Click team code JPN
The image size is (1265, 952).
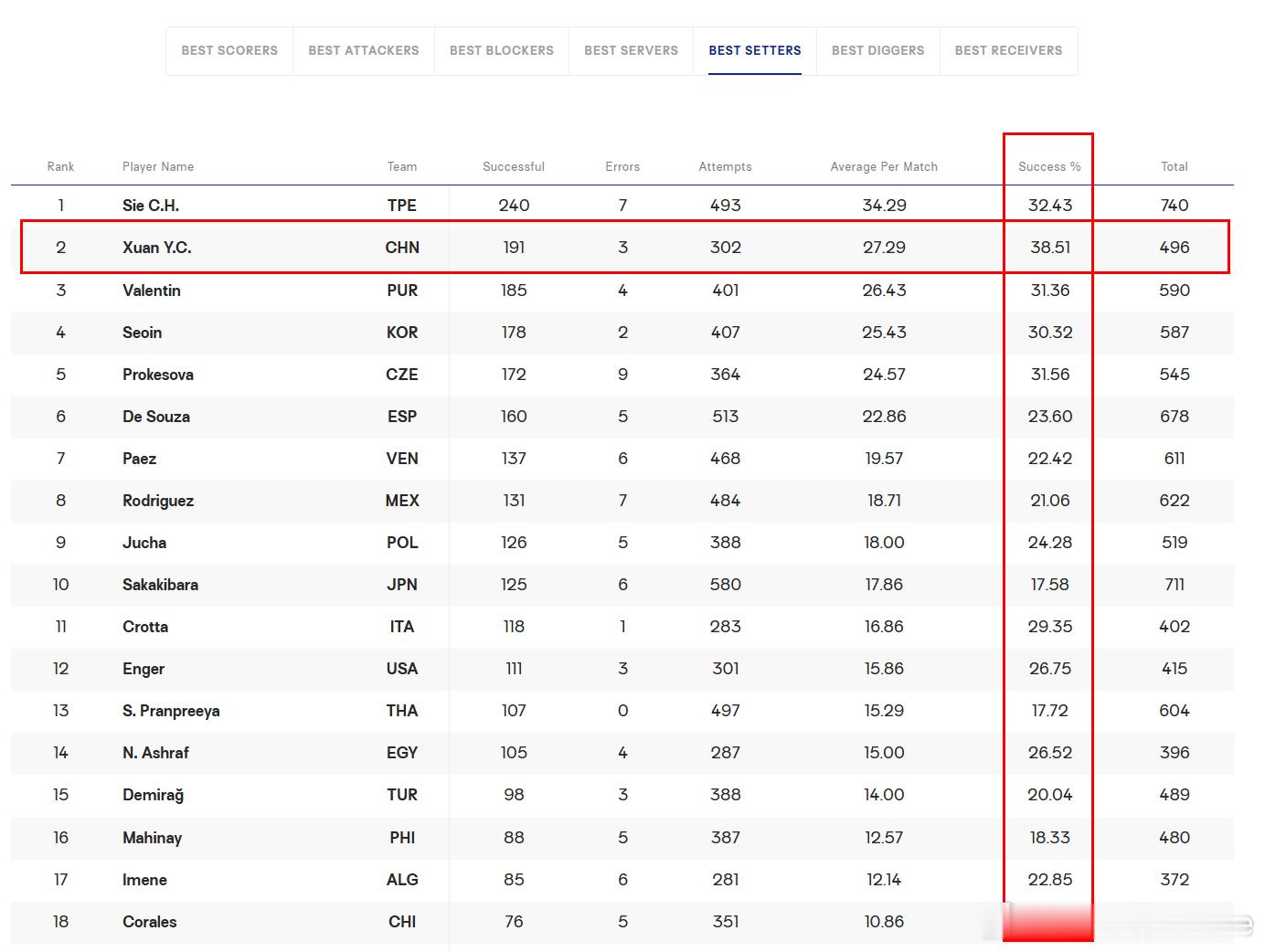402,585
